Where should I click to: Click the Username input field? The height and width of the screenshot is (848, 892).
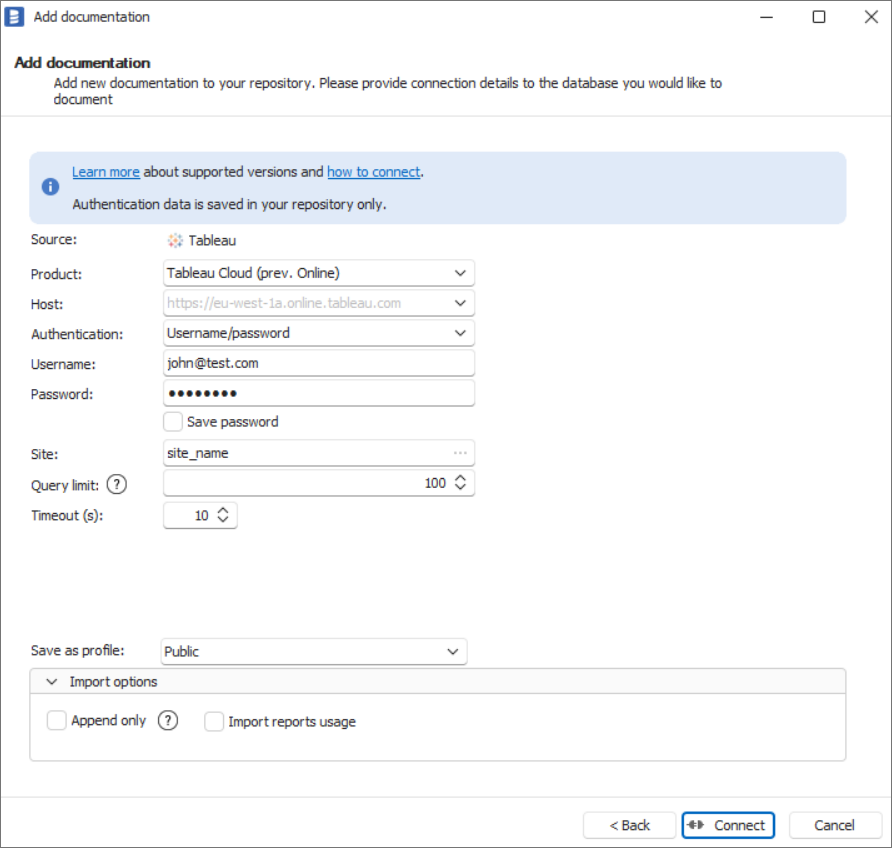[319, 363]
